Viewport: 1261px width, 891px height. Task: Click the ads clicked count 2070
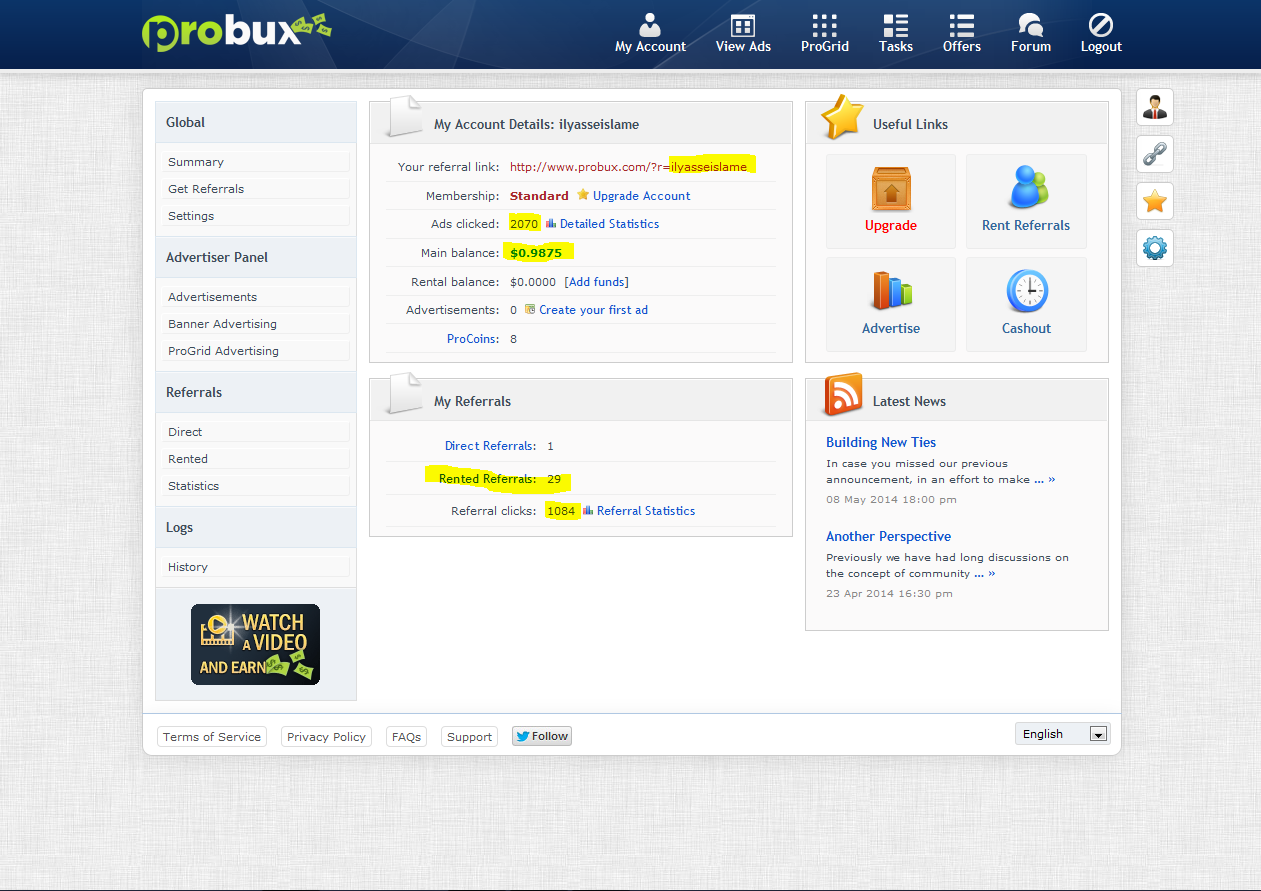pos(524,224)
